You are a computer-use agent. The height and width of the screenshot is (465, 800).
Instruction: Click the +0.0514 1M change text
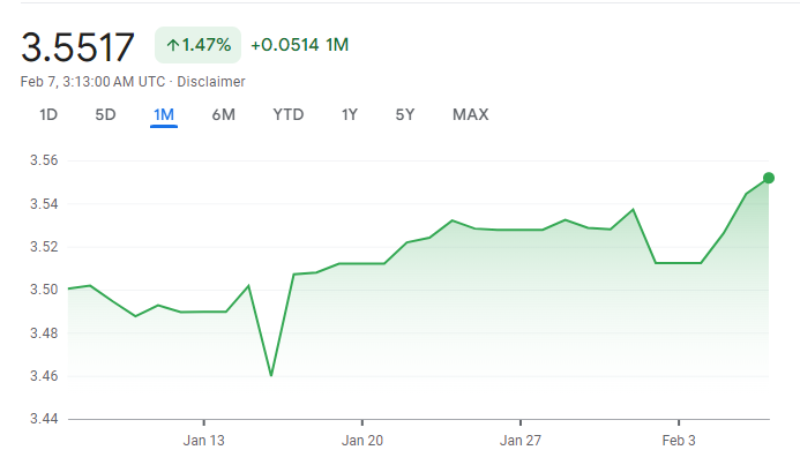click(299, 45)
